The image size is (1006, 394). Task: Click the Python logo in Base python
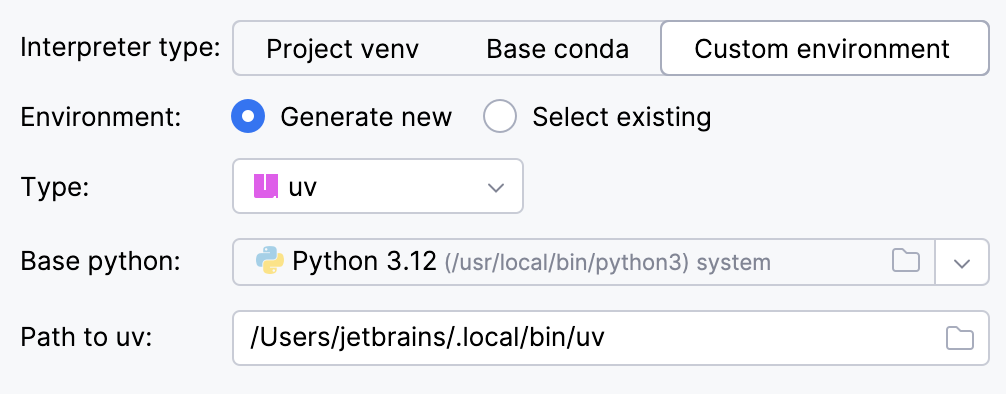(269, 262)
